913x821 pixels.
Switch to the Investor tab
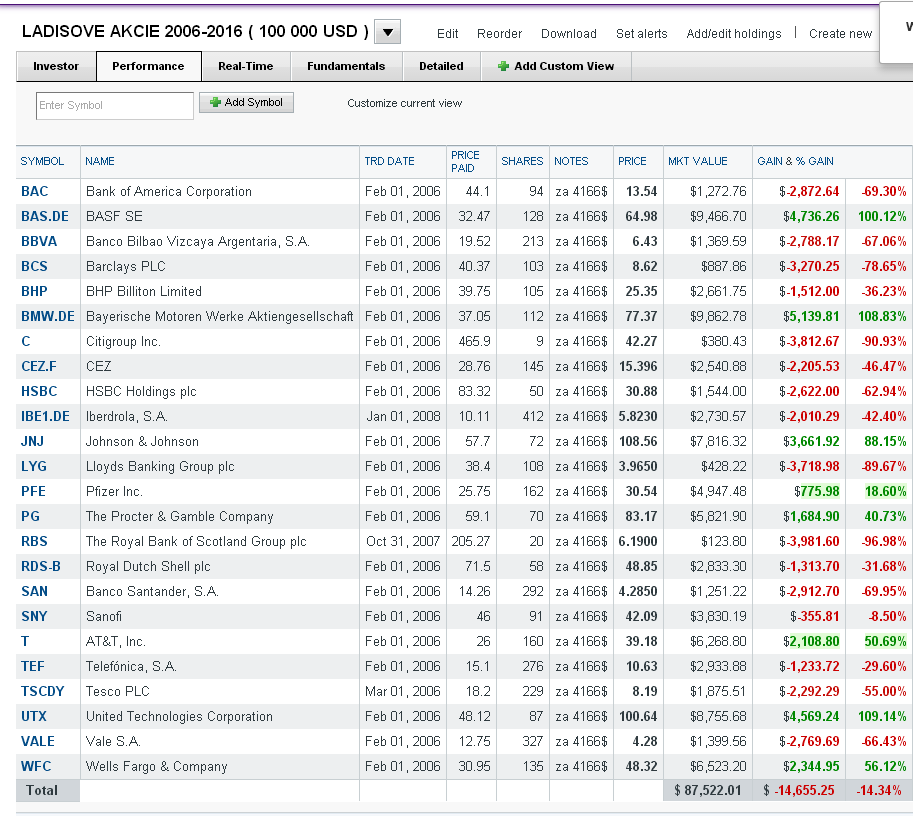click(x=56, y=66)
